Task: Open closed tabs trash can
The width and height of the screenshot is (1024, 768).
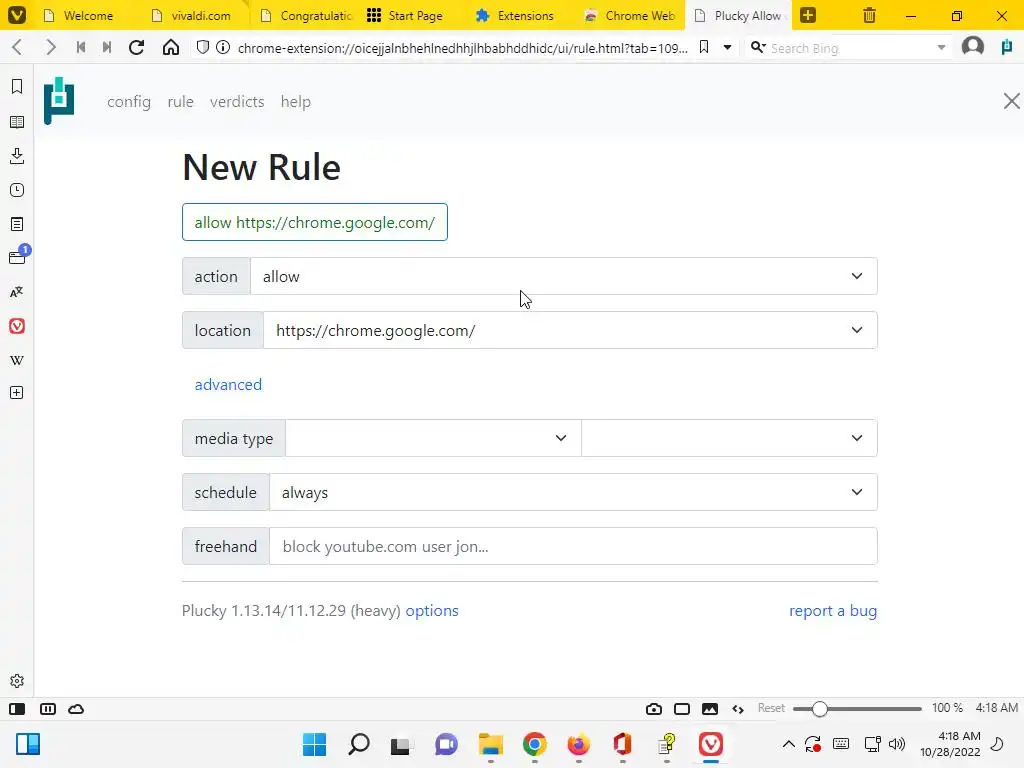Action: tap(869, 15)
